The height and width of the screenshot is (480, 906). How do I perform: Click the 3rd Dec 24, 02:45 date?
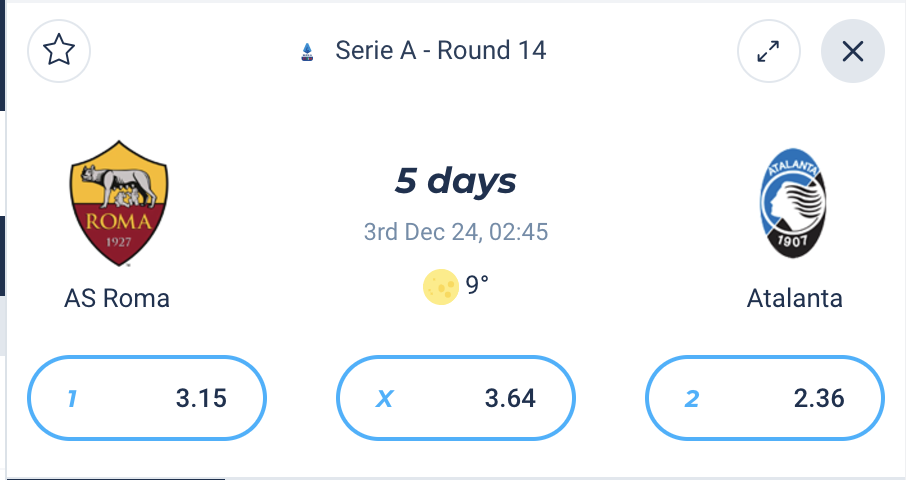tap(456, 232)
